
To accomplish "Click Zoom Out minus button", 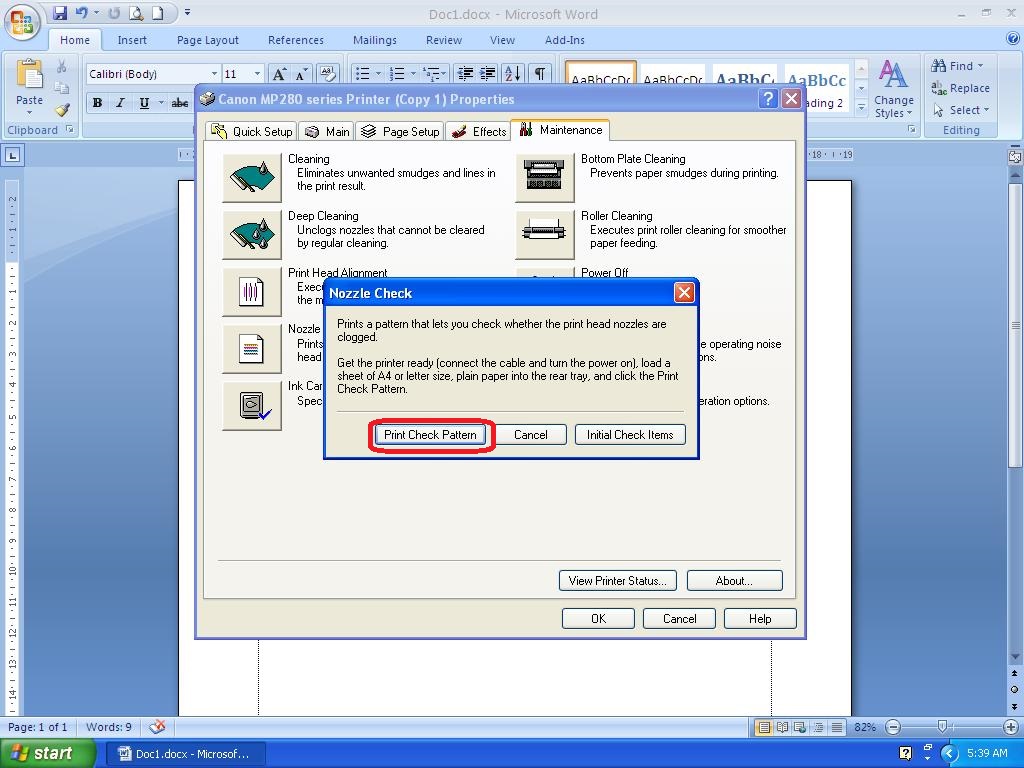I will (x=893, y=727).
